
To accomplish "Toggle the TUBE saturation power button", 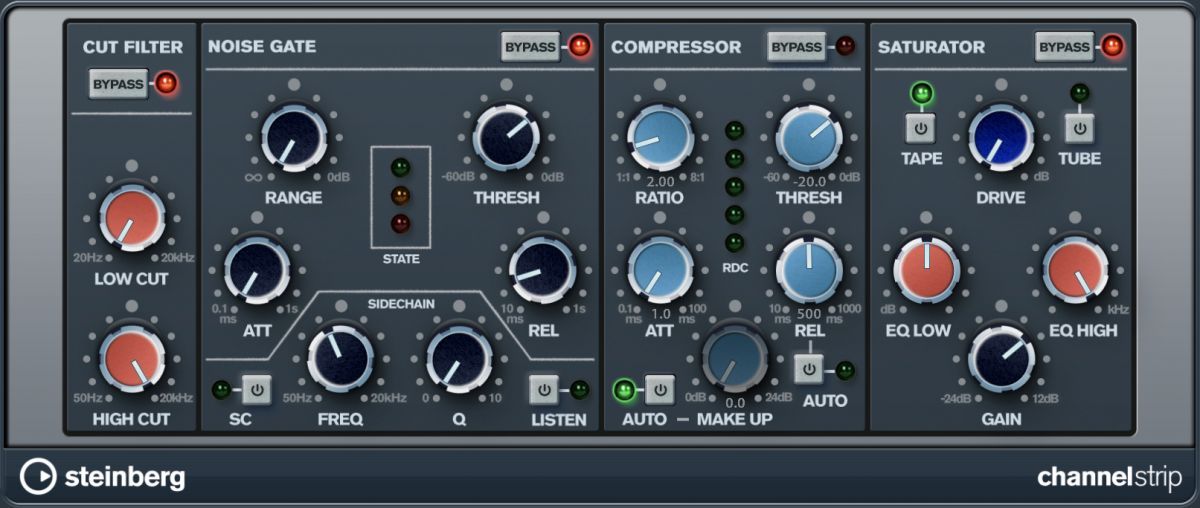I will [x=1079, y=128].
